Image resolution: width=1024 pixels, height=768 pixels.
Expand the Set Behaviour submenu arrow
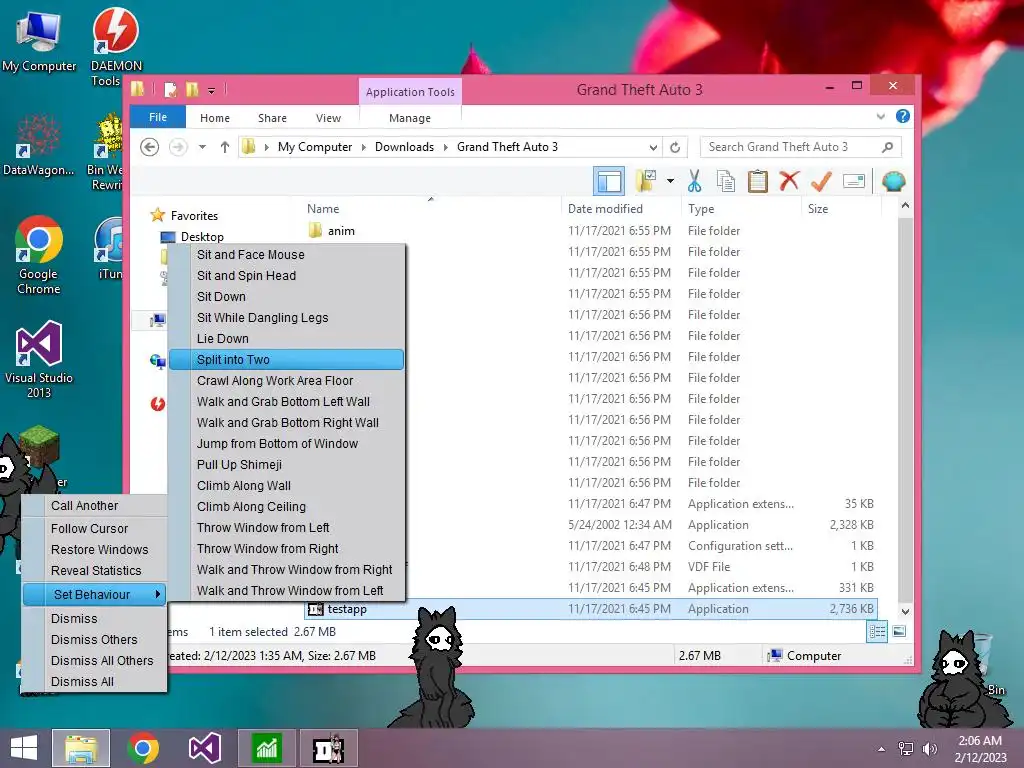(x=157, y=594)
